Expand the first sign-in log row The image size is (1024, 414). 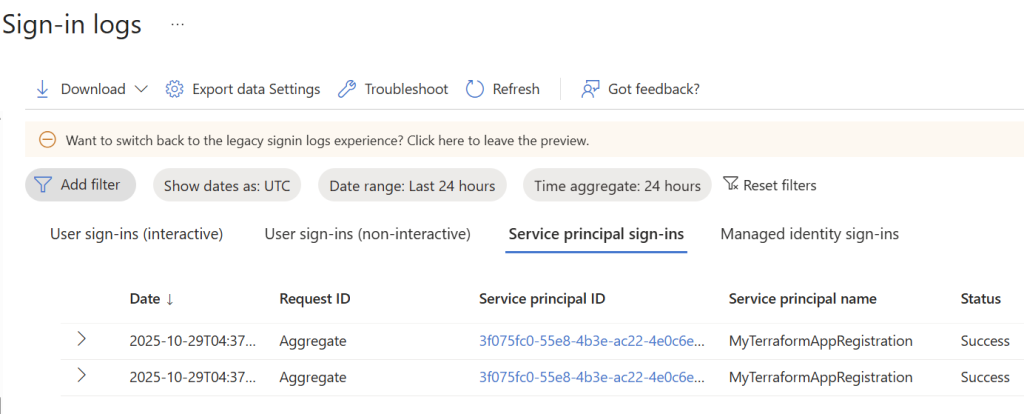click(82, 339)
